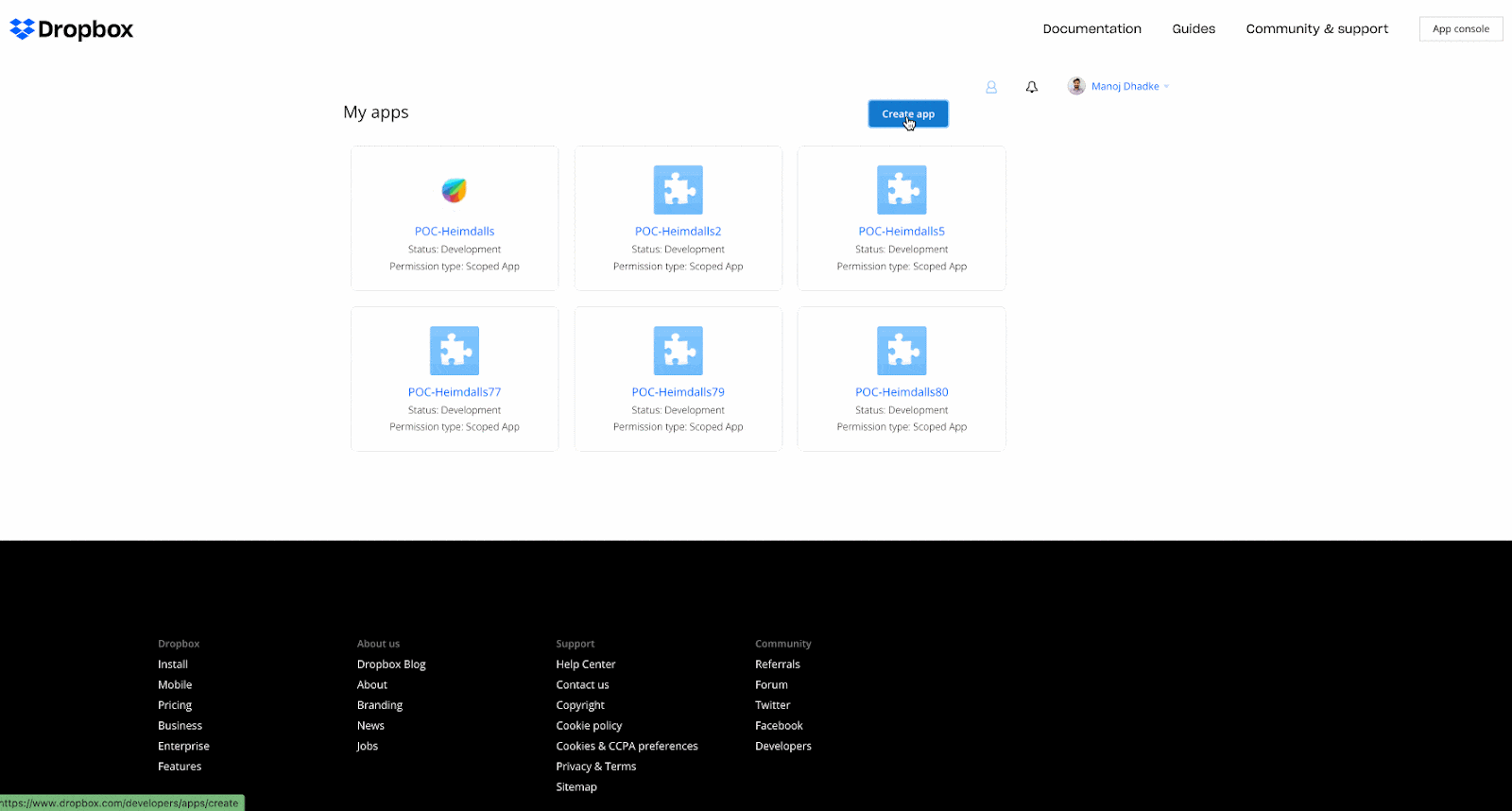Click the Forum footer link
This screenshot has width=1512, height=811.
(771, 685)
